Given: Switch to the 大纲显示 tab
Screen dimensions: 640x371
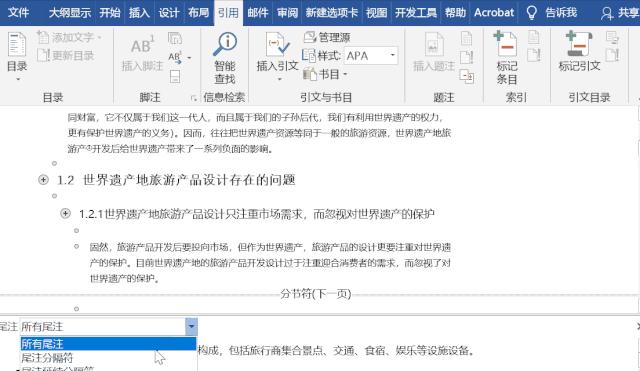Looking at the screenshot, I should point(70,13).
